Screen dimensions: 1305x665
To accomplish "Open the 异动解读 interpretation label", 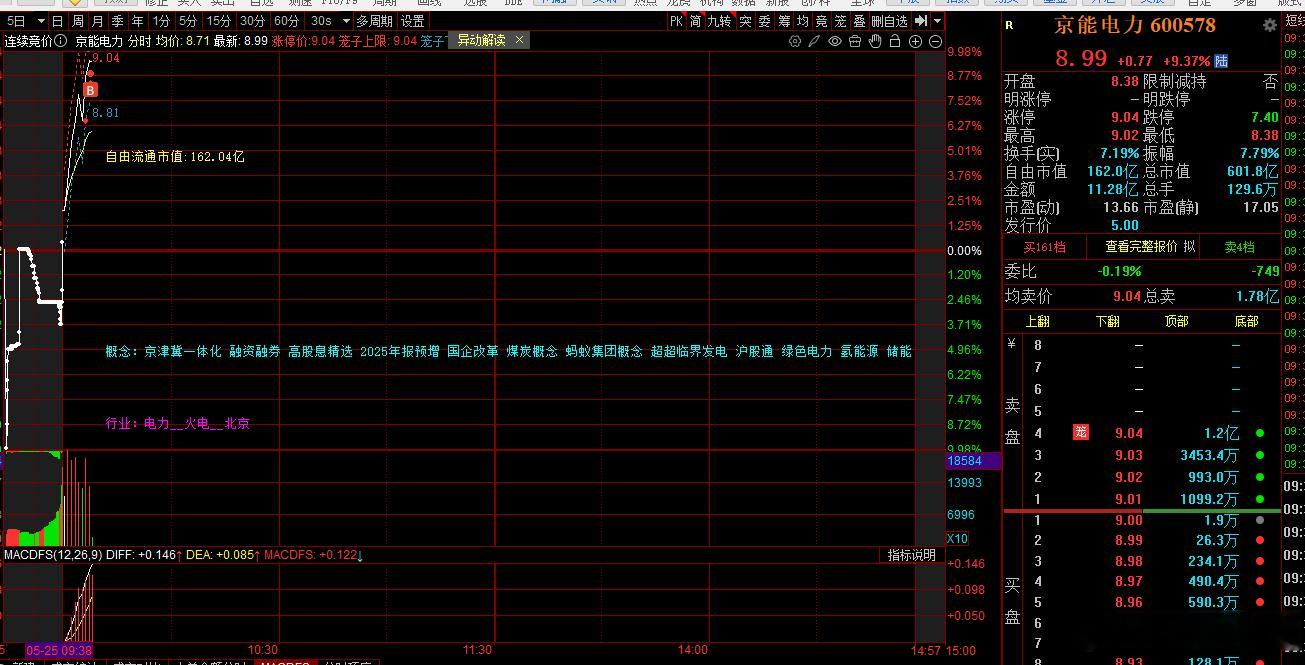I will 482,40.
